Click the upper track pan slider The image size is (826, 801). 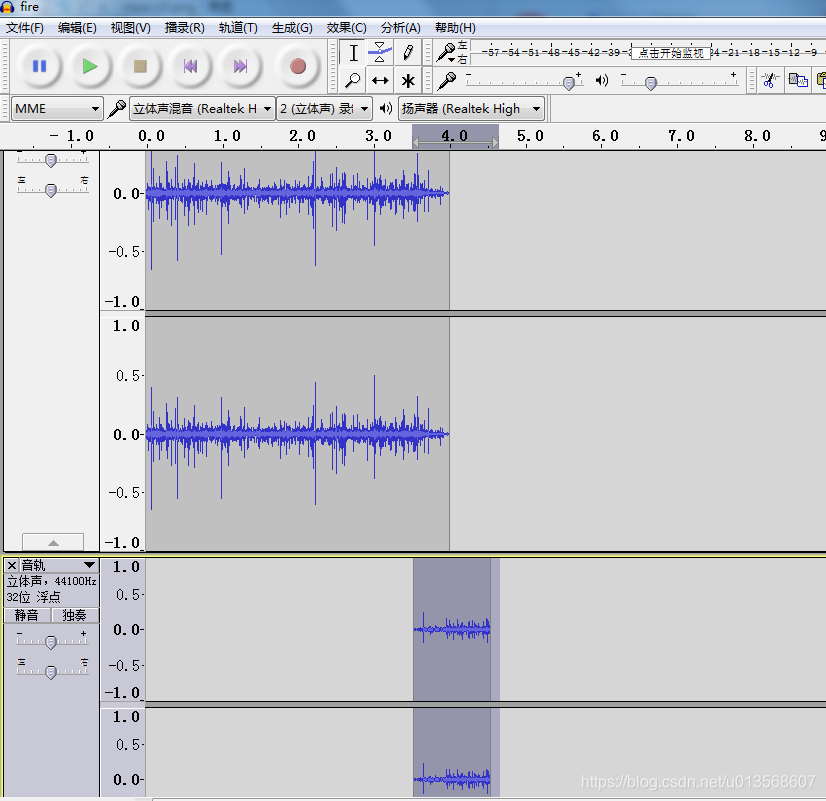(x=53, y=189)
